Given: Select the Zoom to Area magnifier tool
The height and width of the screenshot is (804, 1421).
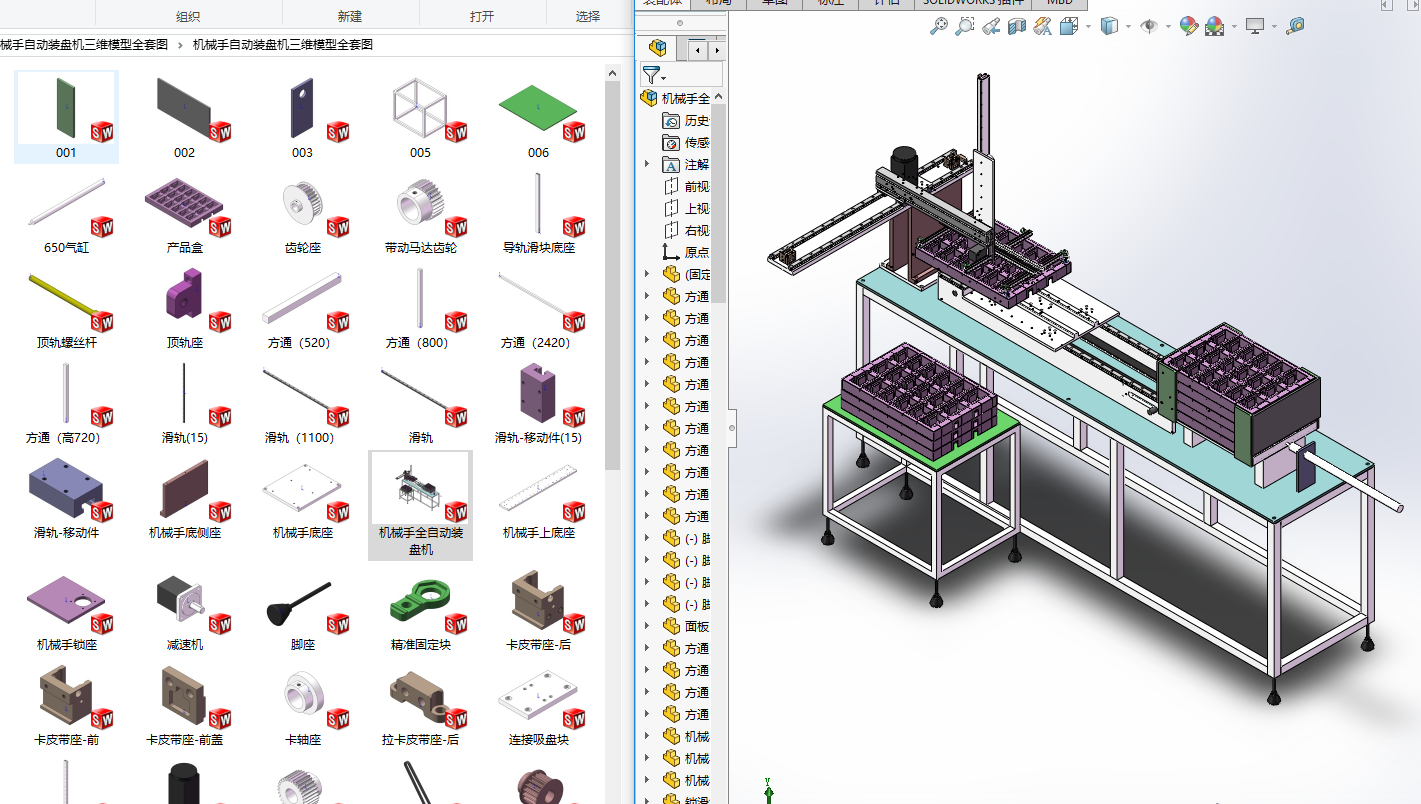Looking at the screenshot, I should pos(964,27).
